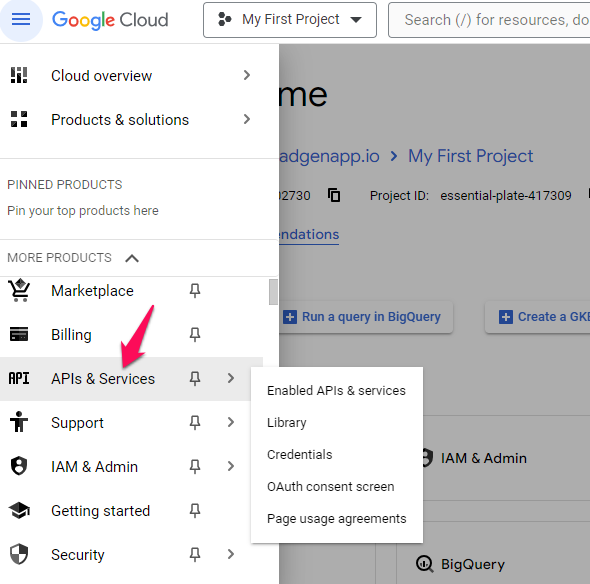Open the Recommendations tab link
Screen dimensions: 590x584
309,234
